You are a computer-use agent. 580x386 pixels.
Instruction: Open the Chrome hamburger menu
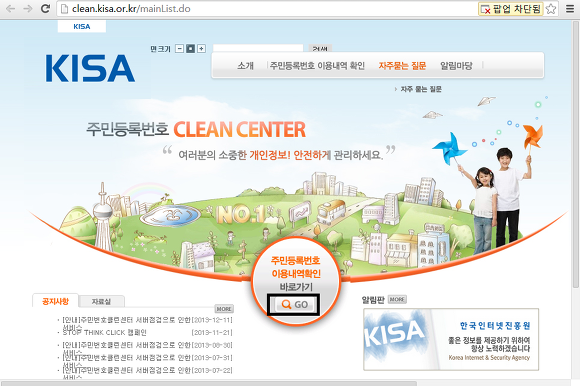pyautogui.click(x=570, y=9)
